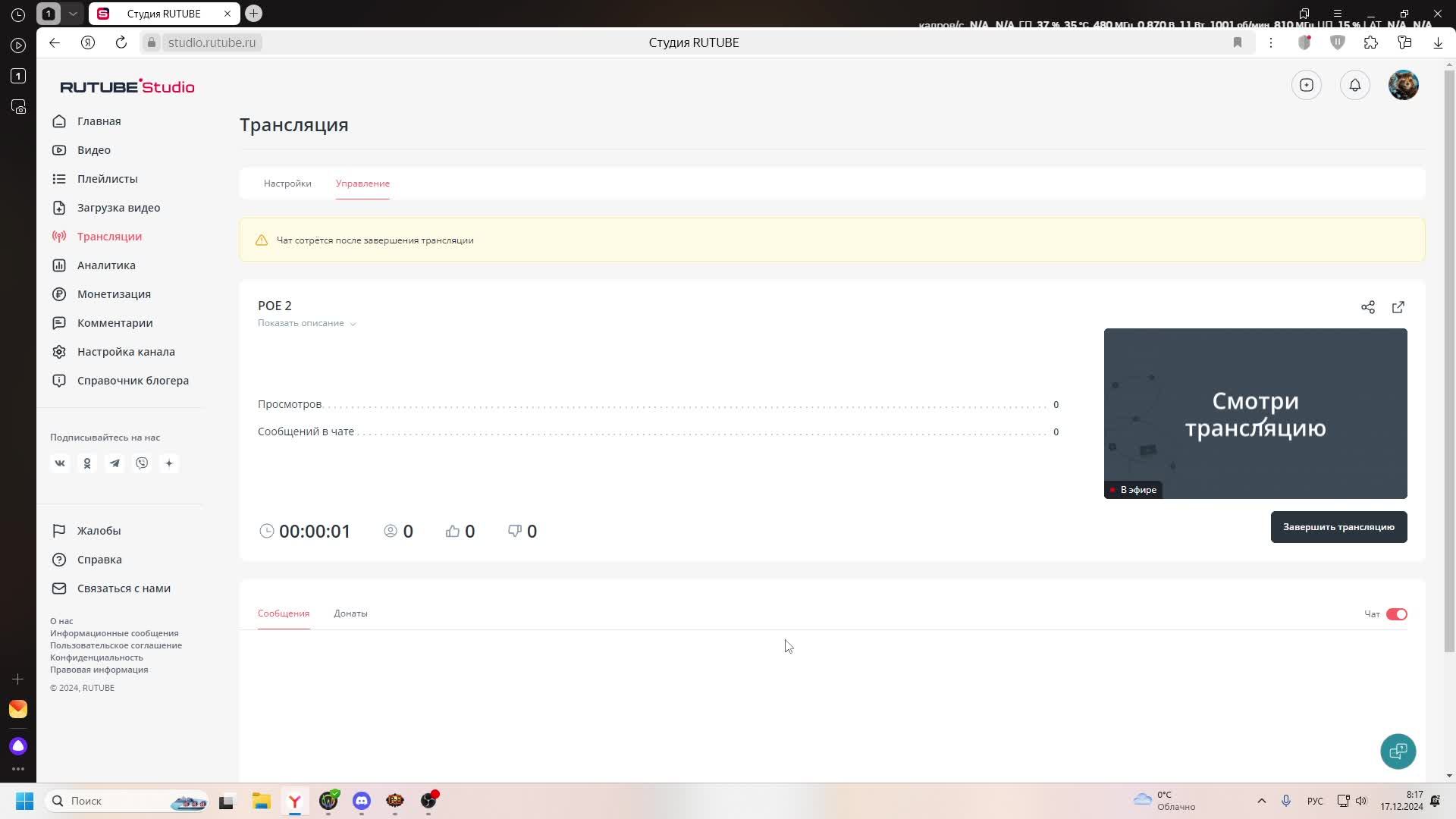Open the Telegram social icon

[x=115, y=463]
